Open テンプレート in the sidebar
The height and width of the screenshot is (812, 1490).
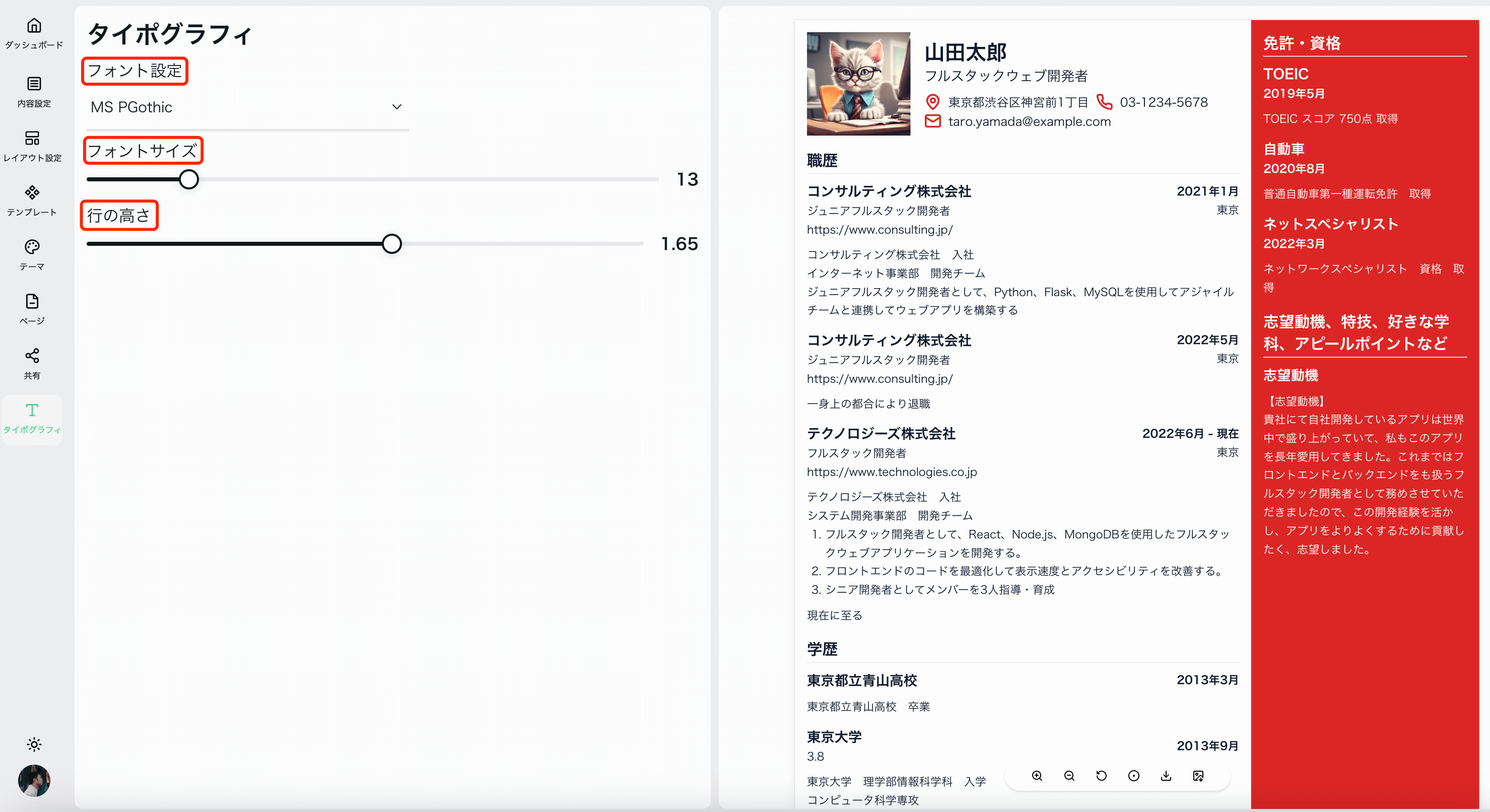click(32, 200)
